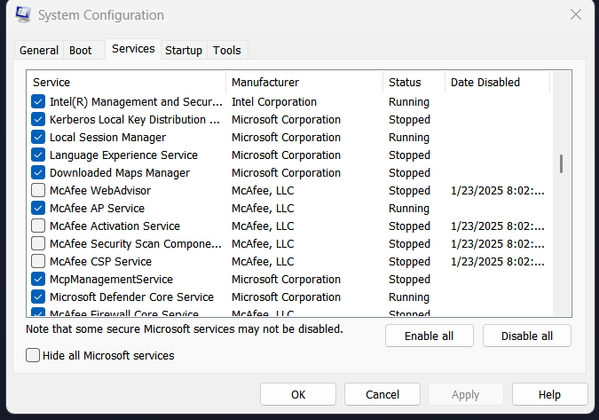Screen dimensions: 599x420
Task: Select Microsoft Defender Core Service name
Action: click(131, 297)
